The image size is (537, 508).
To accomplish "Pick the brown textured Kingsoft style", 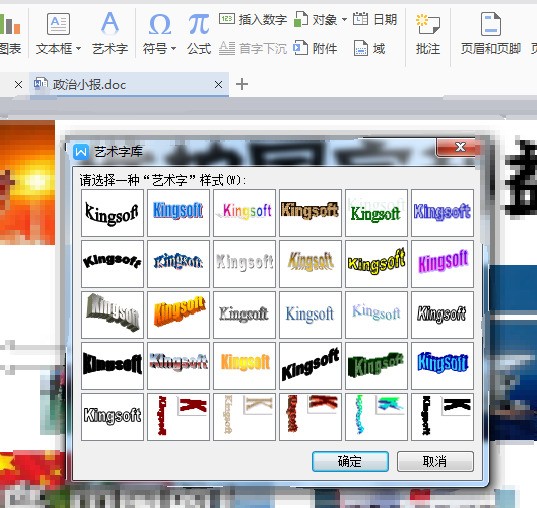I will point(310,213).
